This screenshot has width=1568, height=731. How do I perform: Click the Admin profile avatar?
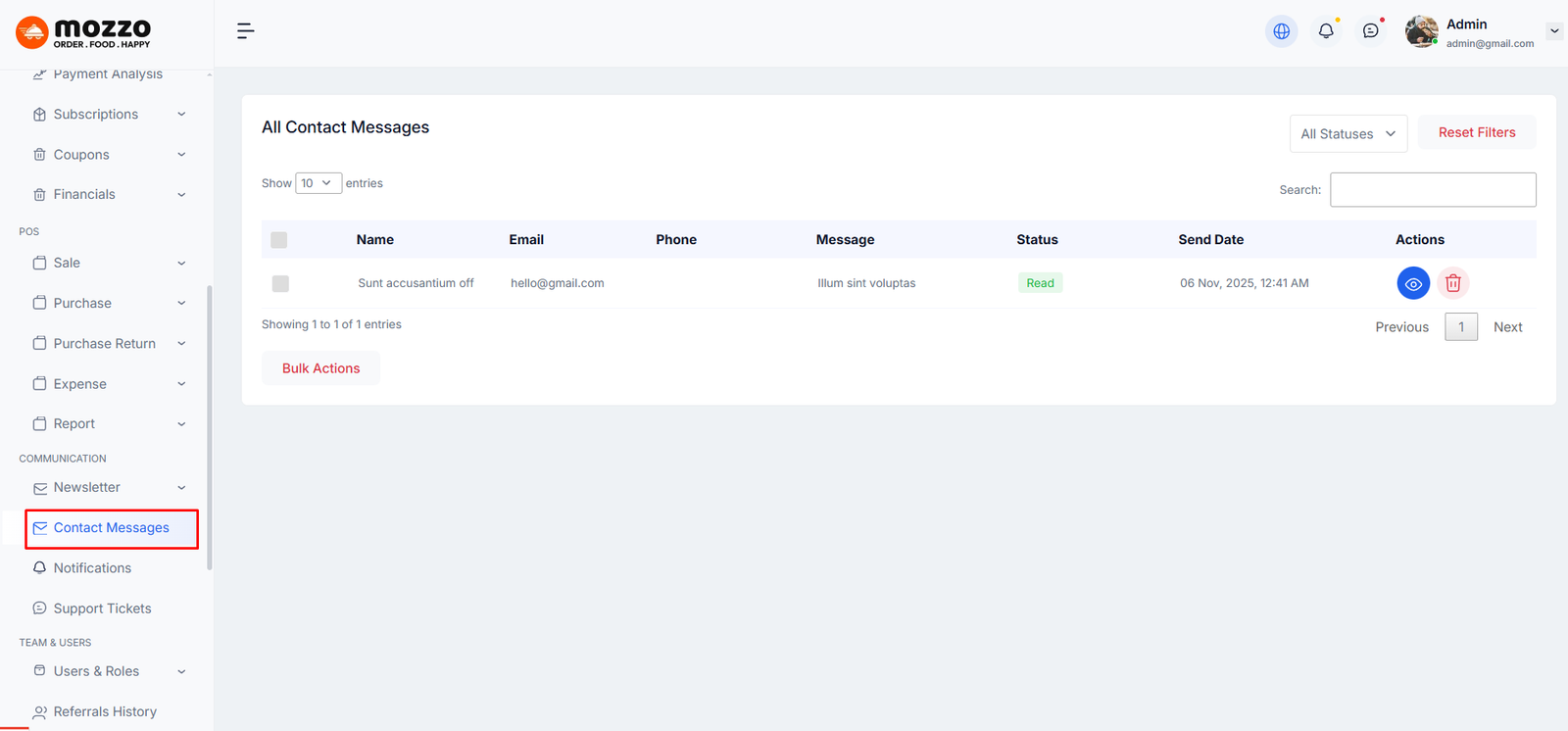pyautogui.click(x=1421, y=31)
